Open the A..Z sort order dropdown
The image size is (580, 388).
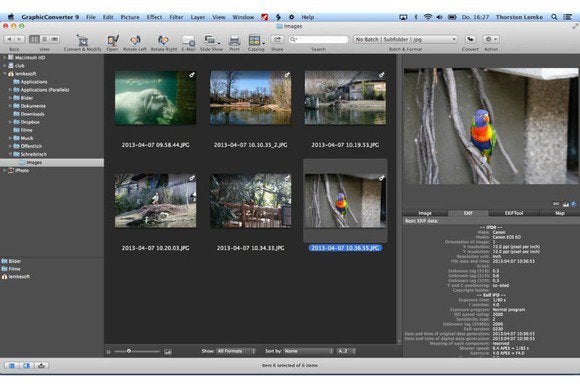click(x=346, y=351)
